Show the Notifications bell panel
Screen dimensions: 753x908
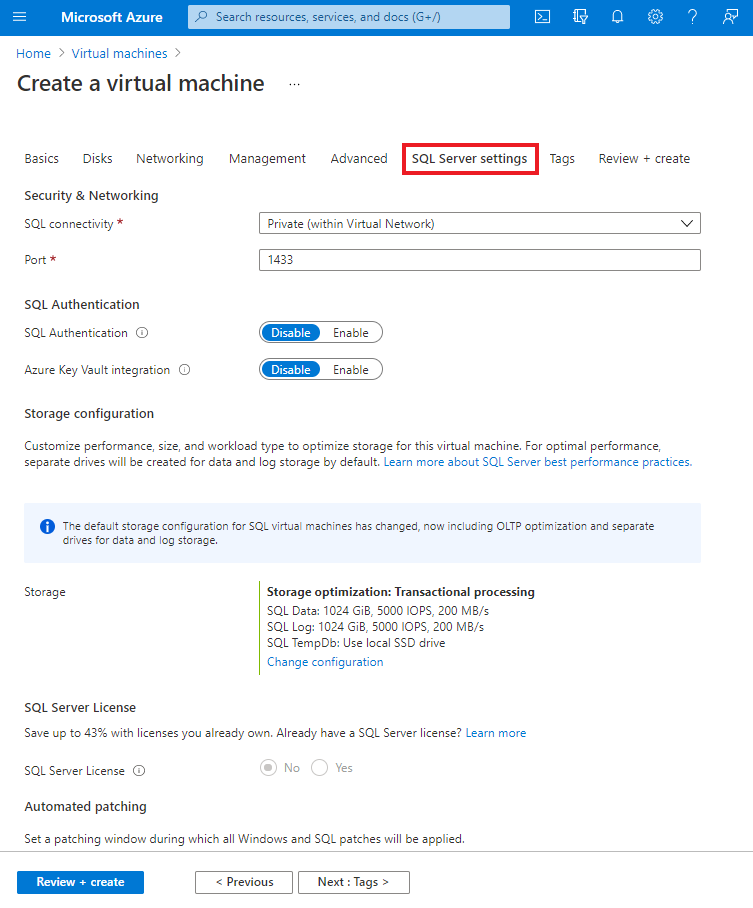618,17
